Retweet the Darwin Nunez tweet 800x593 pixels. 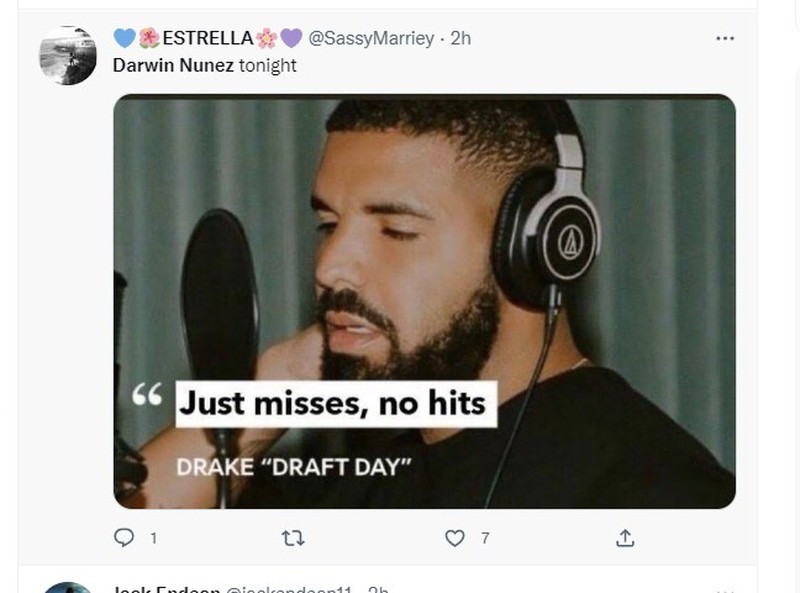(x=293, y=538)
